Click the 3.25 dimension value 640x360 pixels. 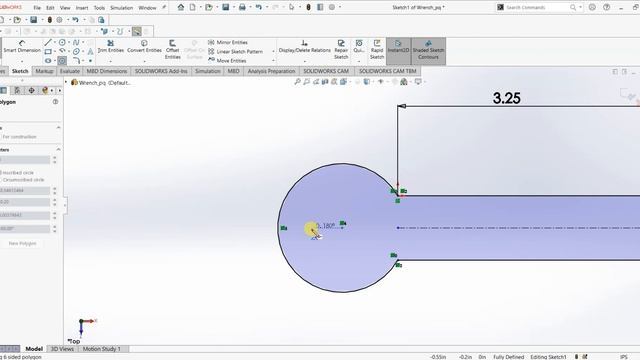click(x=507, y=98)
